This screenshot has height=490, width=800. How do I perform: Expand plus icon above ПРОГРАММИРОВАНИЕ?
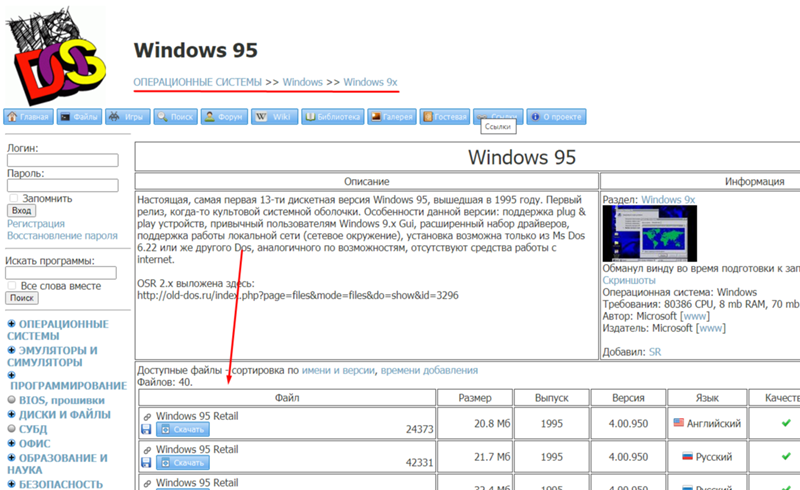point(12,375)
